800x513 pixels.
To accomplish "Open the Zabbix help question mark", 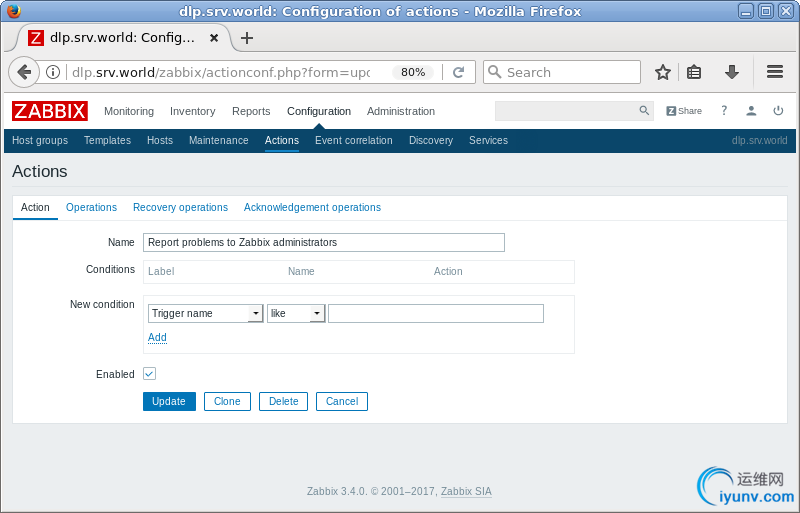I will point(723,110).
